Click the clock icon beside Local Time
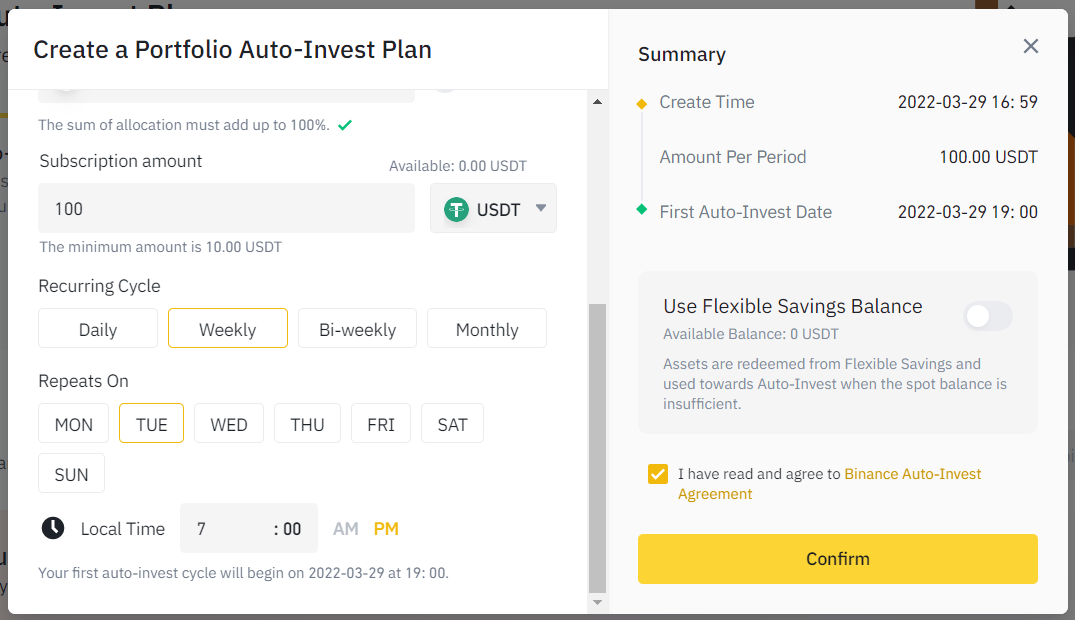 53,528
